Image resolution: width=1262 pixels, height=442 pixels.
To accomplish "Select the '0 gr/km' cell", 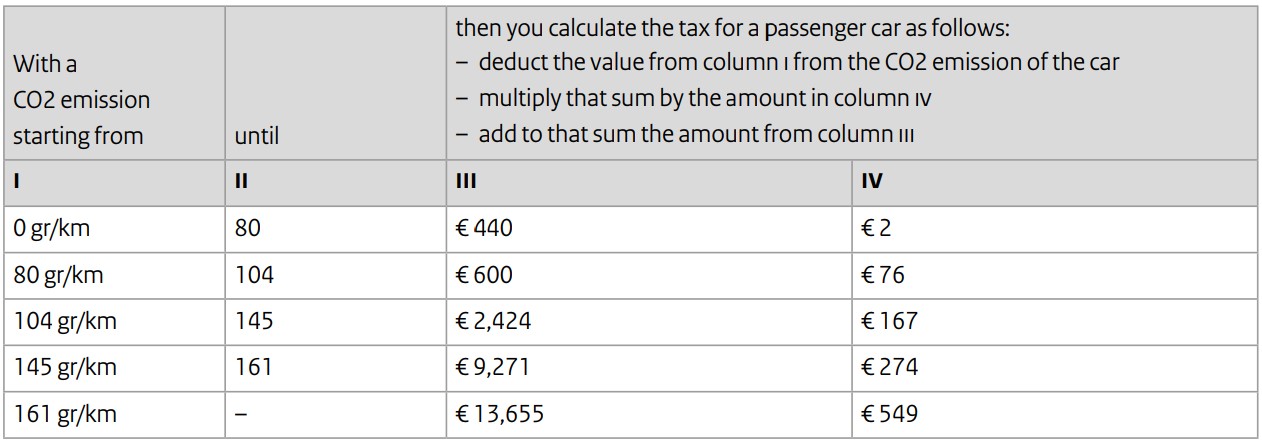I will coord(114,229).
